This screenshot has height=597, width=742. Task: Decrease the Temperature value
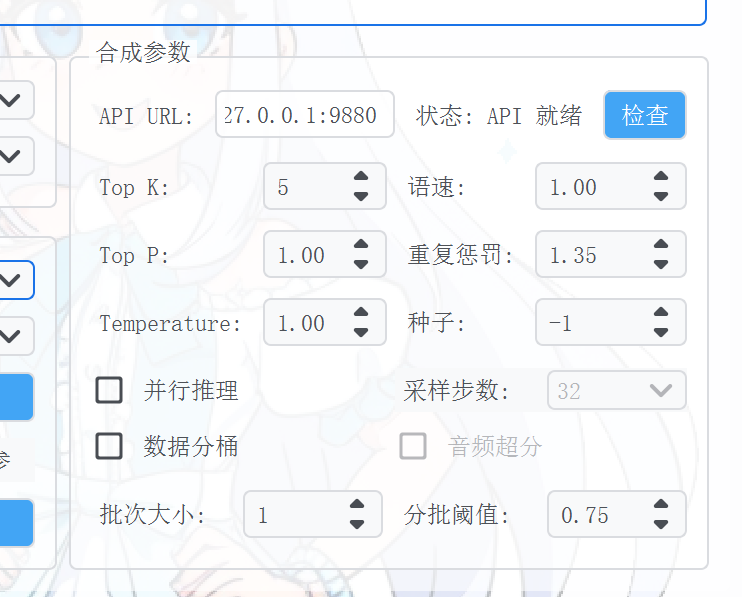(361, 332)
